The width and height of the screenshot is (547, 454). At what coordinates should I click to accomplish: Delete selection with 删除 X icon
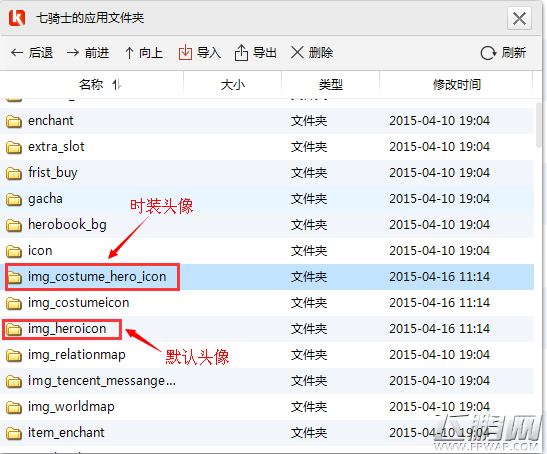297,53
